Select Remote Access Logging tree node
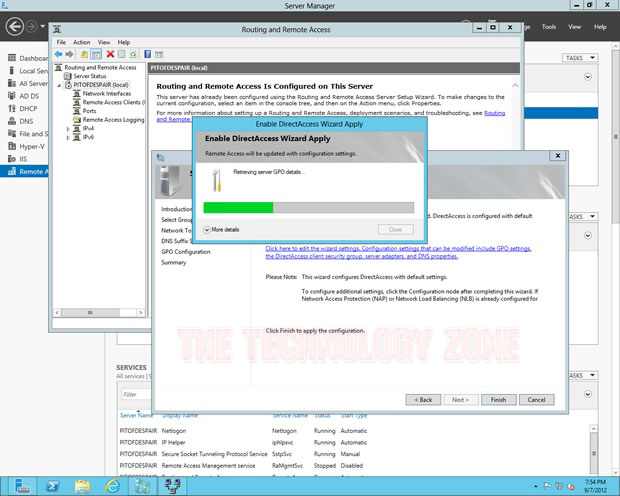This screenshot has height=496, width=620. (x=113, y=119)
